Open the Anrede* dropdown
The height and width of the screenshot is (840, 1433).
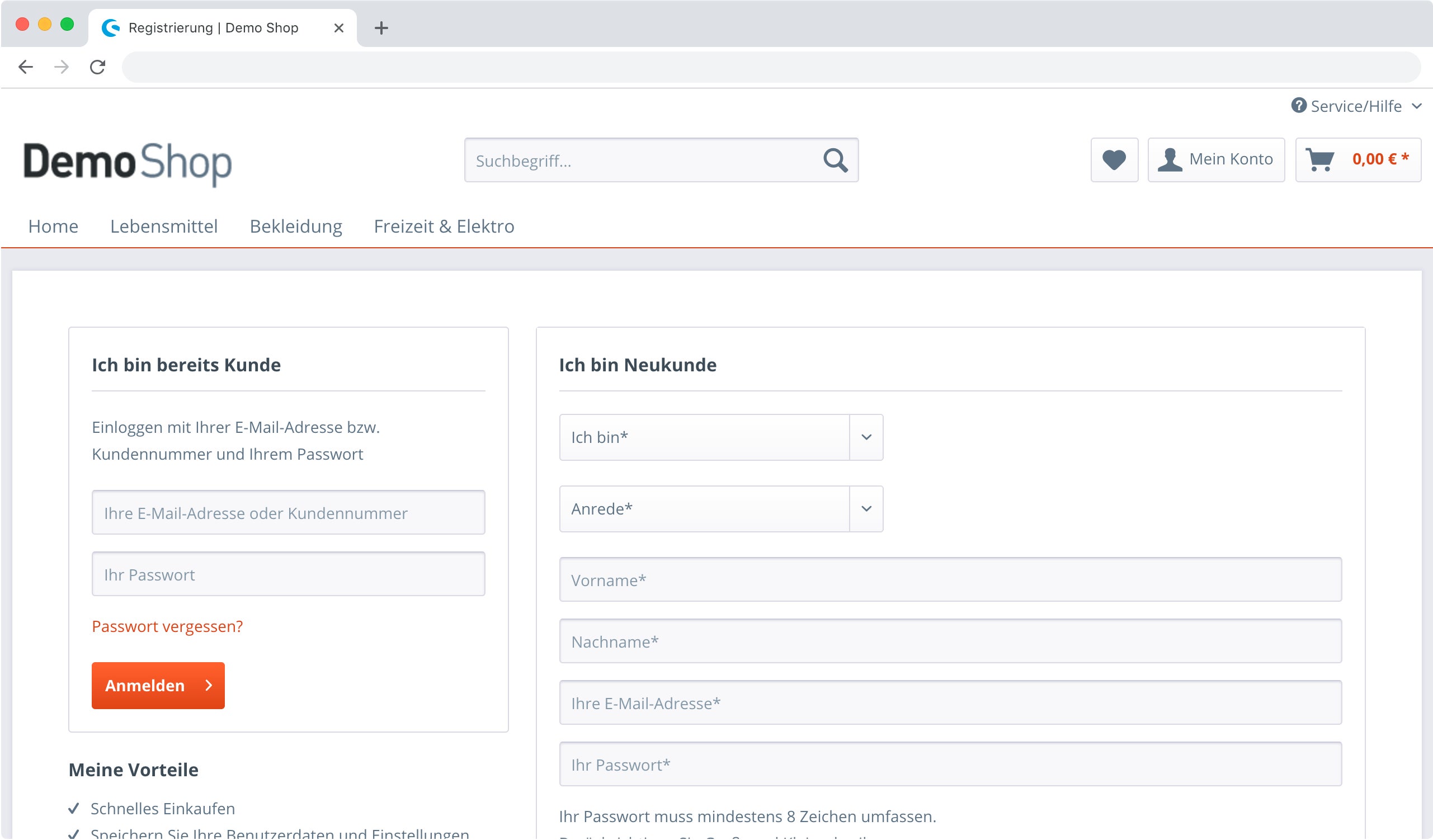721,509
